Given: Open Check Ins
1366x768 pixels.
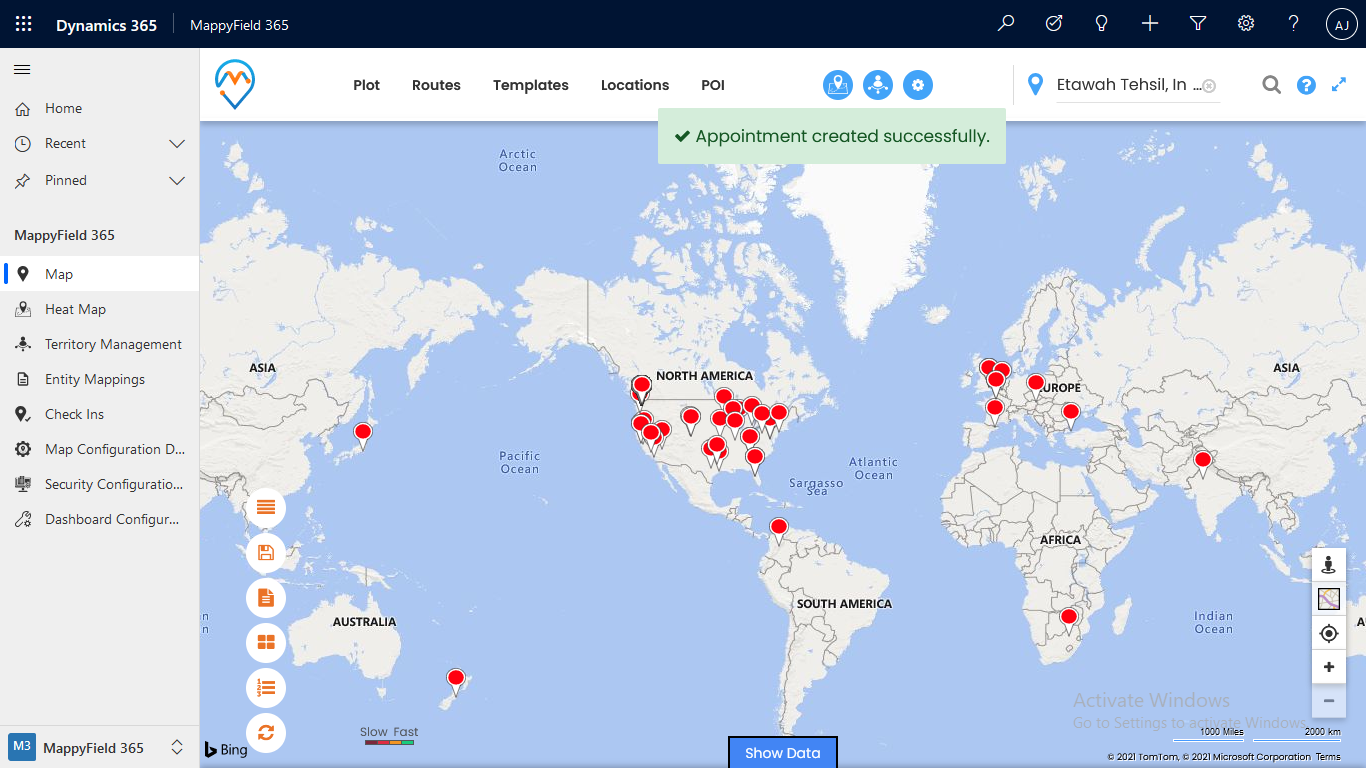Looking at the screenshot, I should click(x=100, y=414).
